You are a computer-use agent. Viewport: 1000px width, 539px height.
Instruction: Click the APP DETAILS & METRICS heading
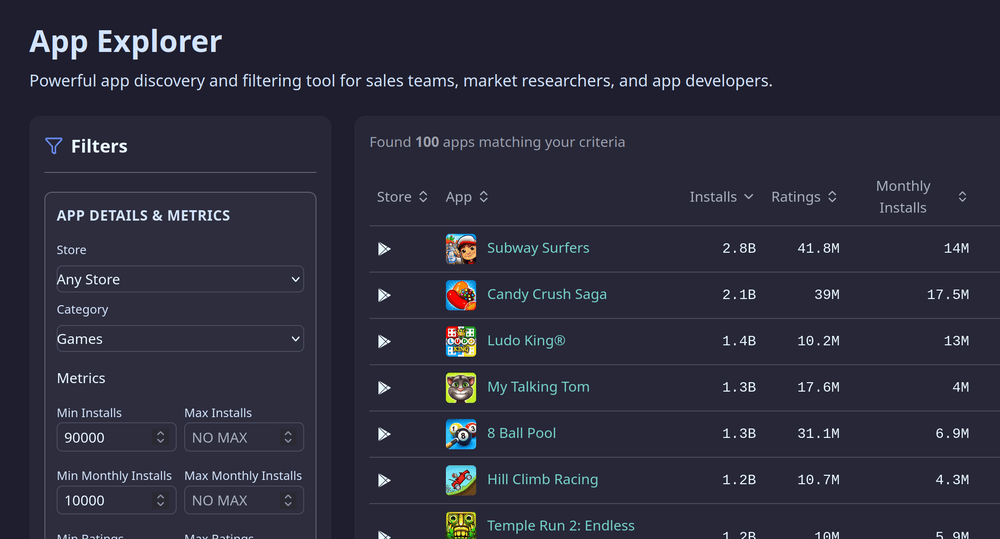click(x=143, y=216)
